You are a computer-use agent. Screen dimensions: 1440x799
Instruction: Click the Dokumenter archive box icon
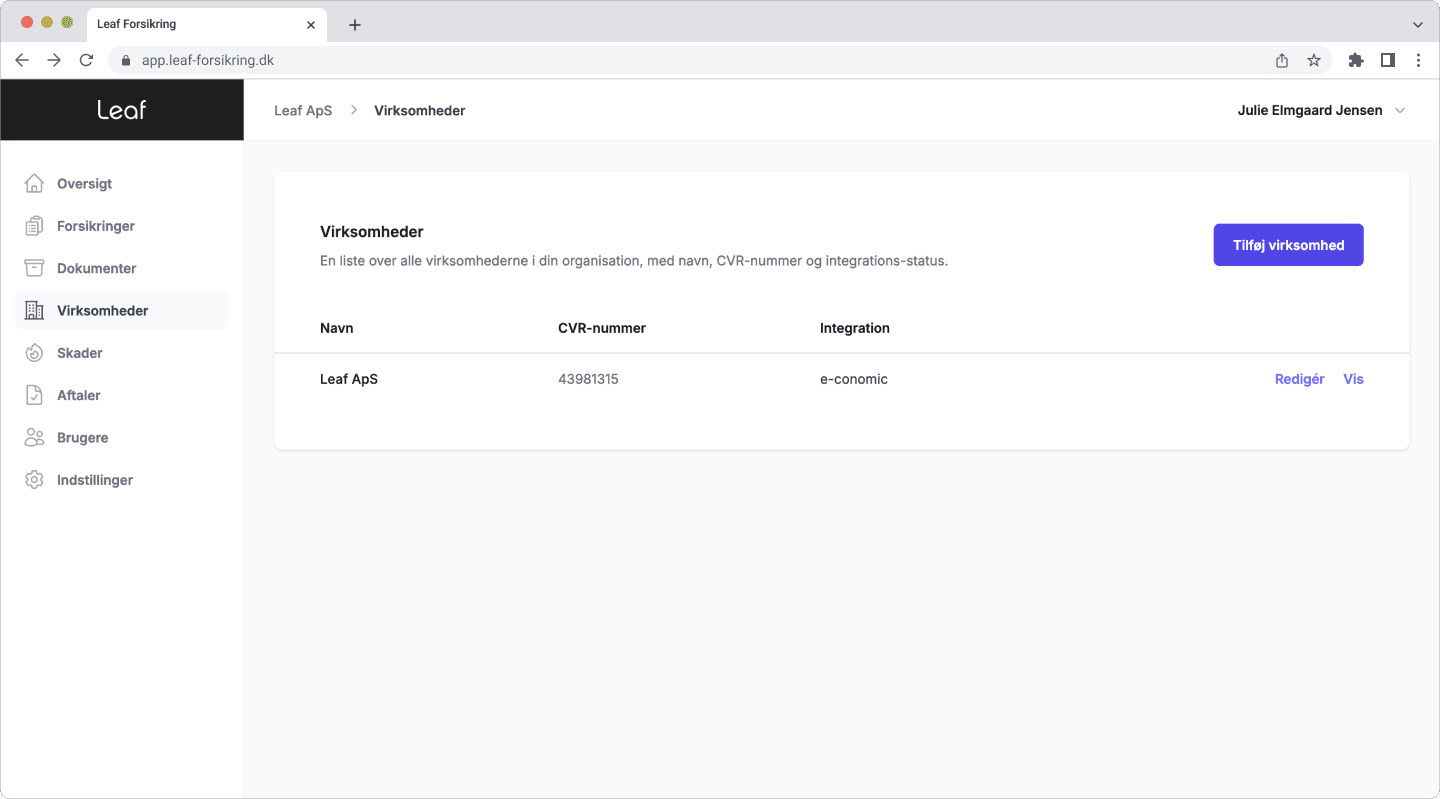pyautogui.click(x=34, y=268)
